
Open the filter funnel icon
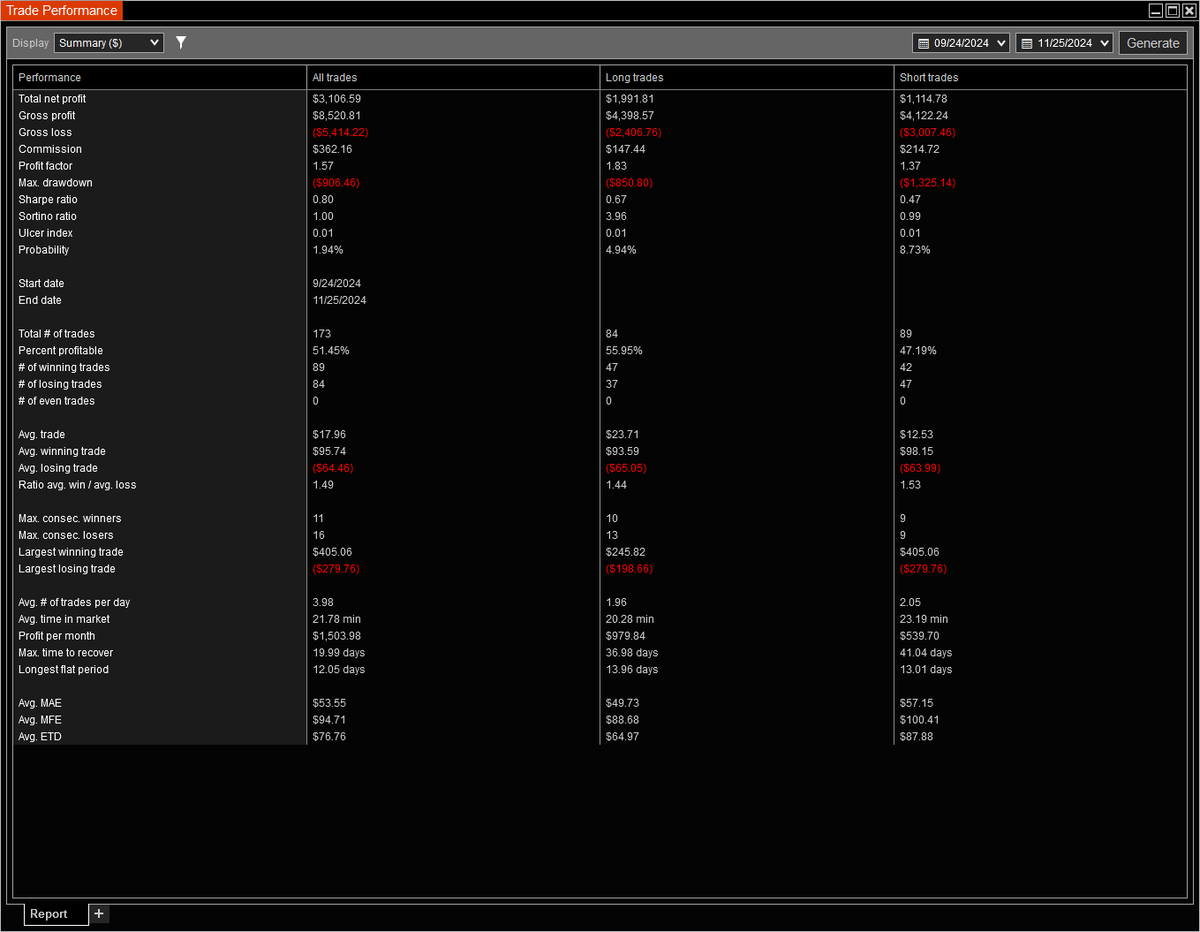[x=181, y=43]
